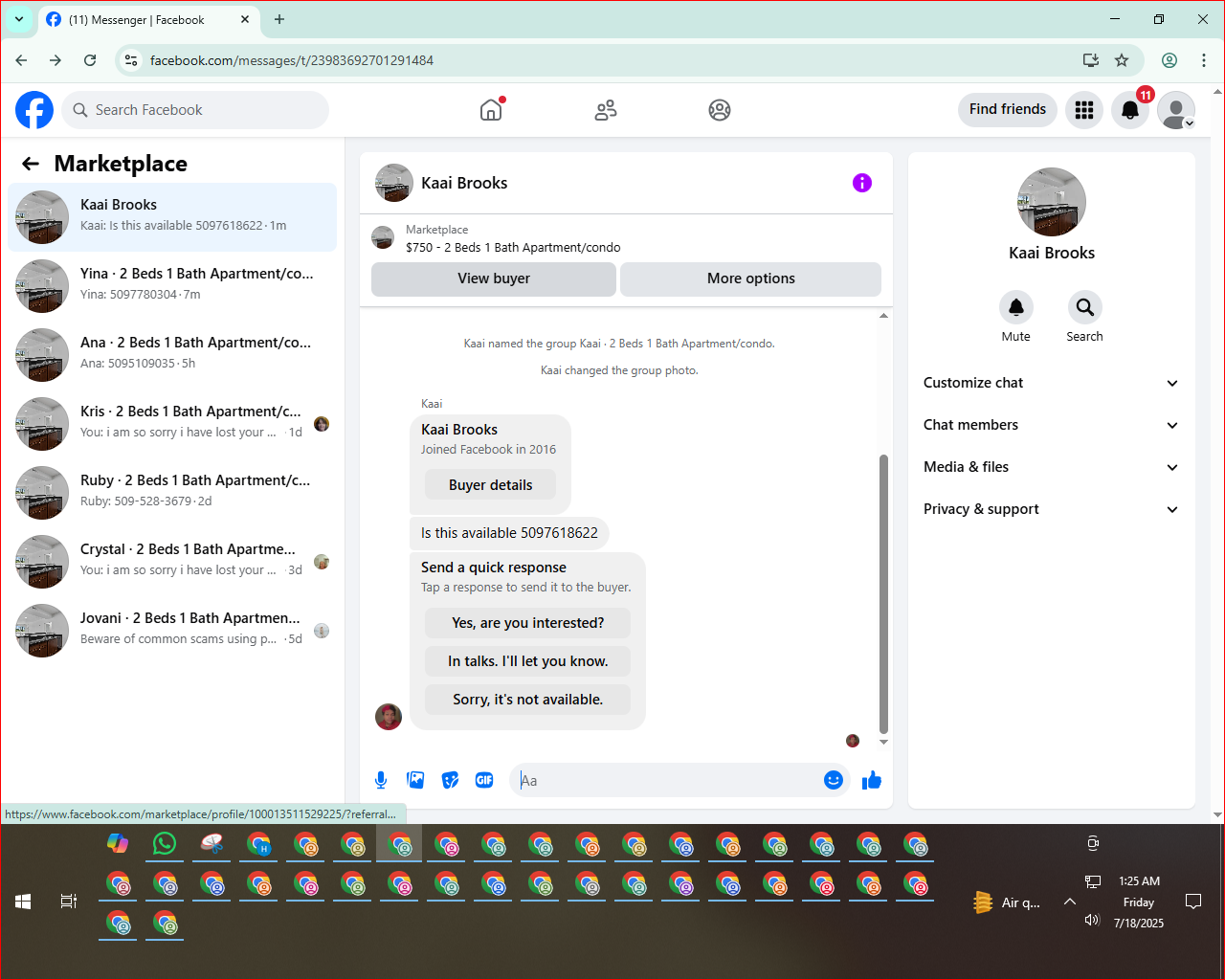Show hidden system tray icons chevron

pyautogui.click(x=1070, y=902)
